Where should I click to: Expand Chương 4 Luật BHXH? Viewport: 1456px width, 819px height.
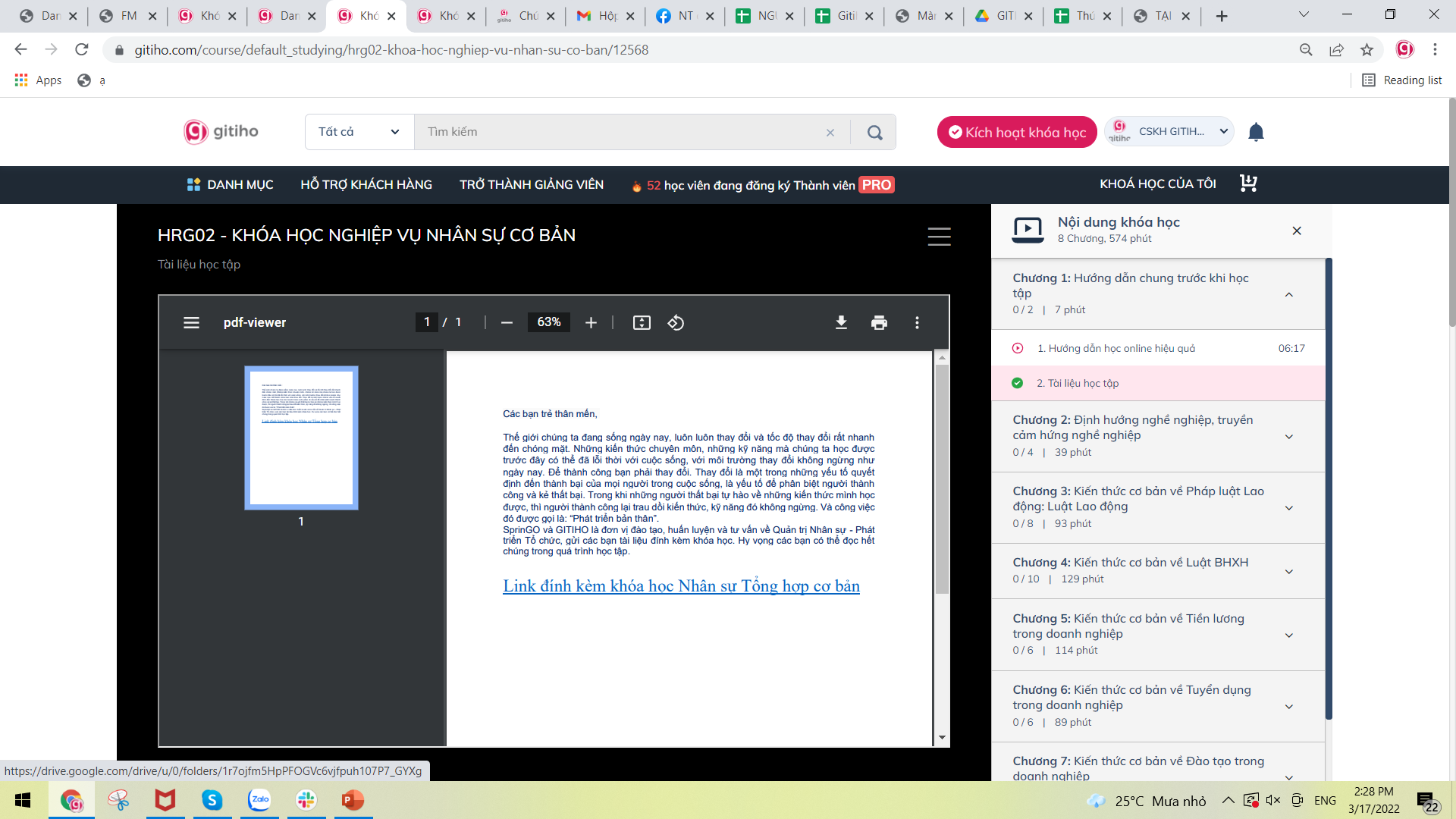point(1289,571)
